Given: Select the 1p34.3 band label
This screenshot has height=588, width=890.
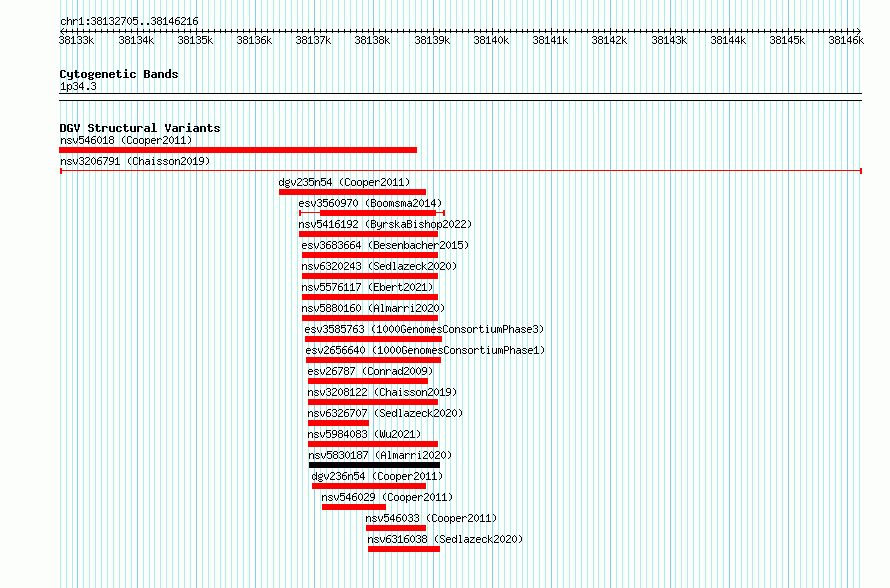Looking at the screenshot, I should tap(78, 86).
